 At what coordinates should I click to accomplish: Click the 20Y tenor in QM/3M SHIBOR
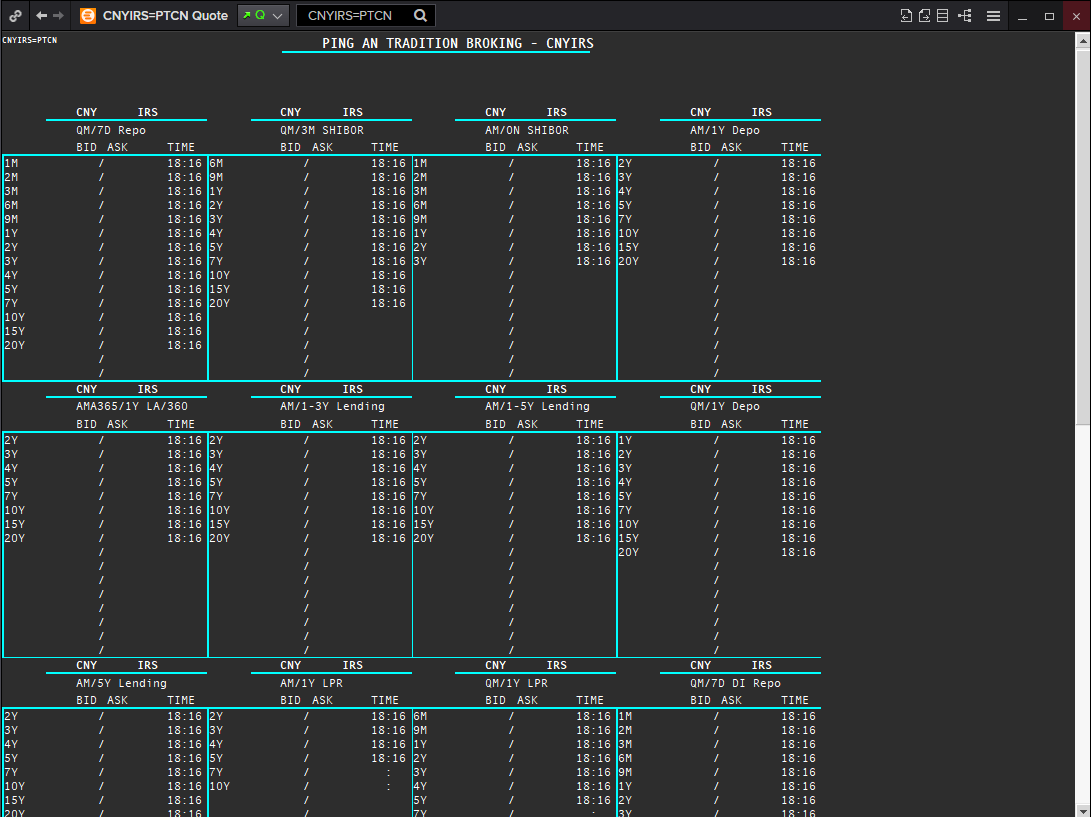(x=220, y=303)
